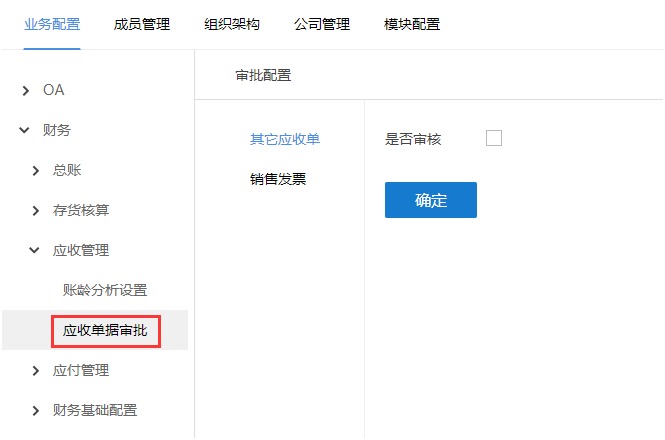Image resolution: width=665 pixels, height=440 pixels.
Task: Select the 业务配置 tab
Action: tap(52, 24)
